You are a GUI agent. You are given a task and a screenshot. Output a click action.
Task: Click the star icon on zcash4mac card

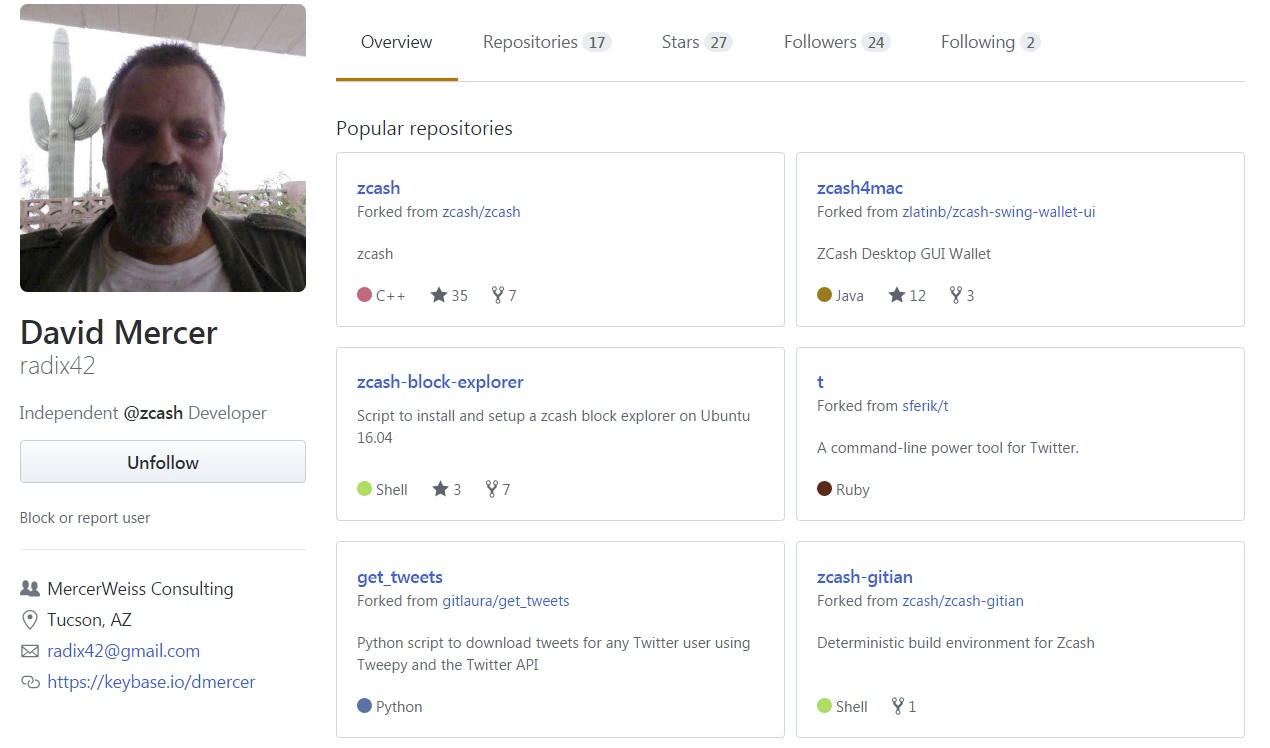click(897, 295)
